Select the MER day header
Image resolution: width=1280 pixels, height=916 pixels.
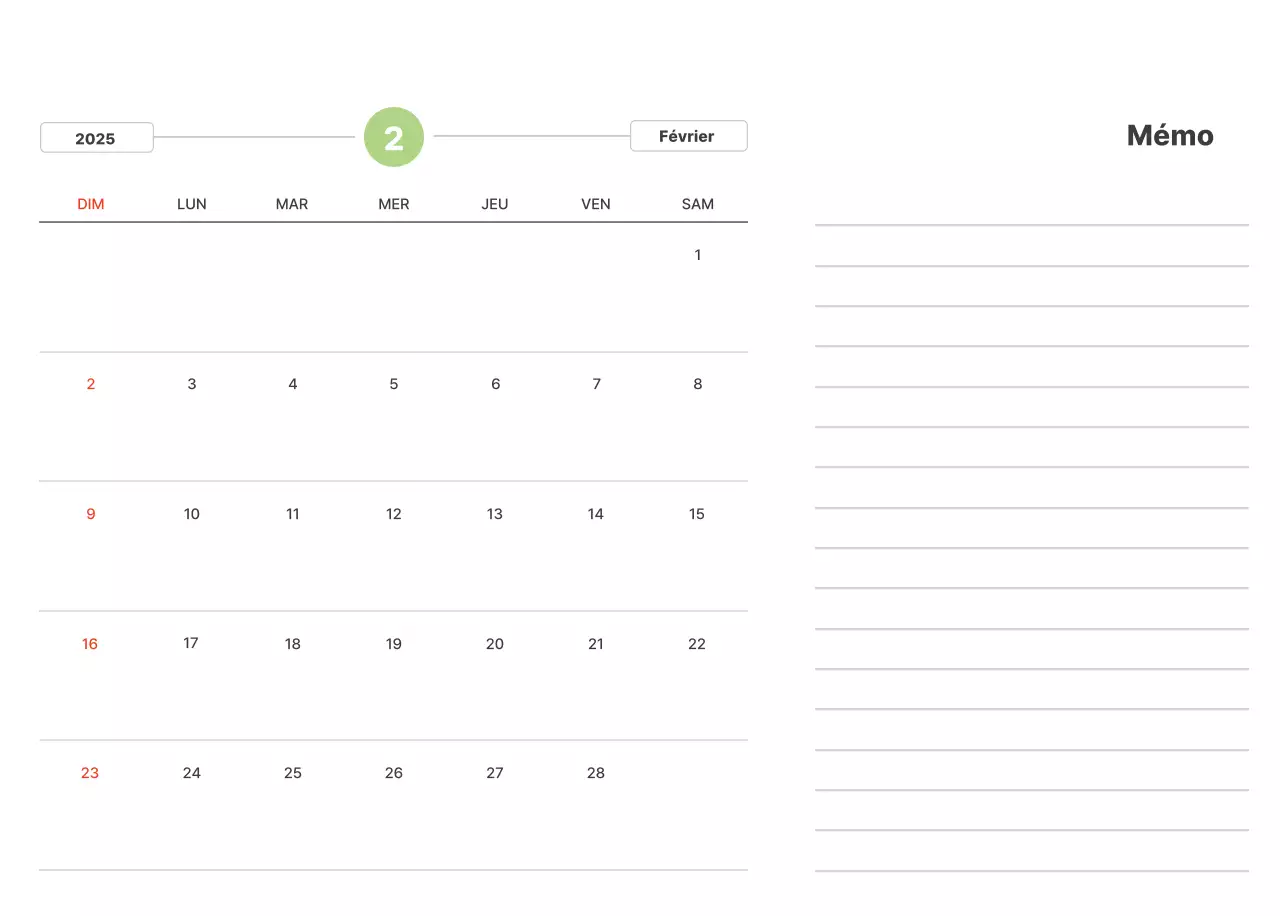pos(394,204)
